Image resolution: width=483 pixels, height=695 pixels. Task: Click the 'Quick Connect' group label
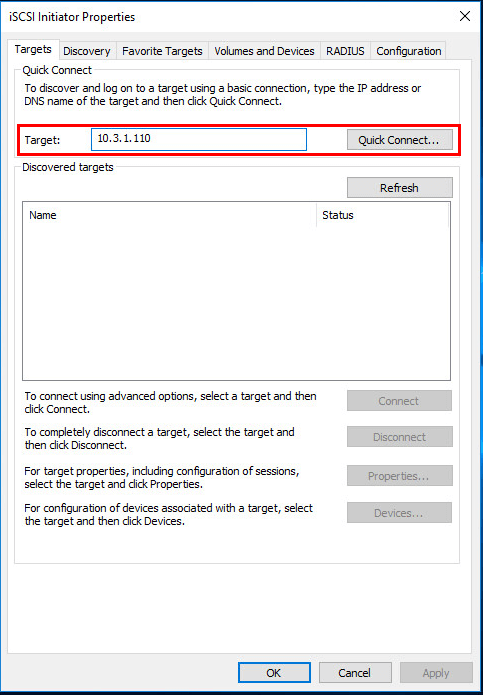click(57, 70)
